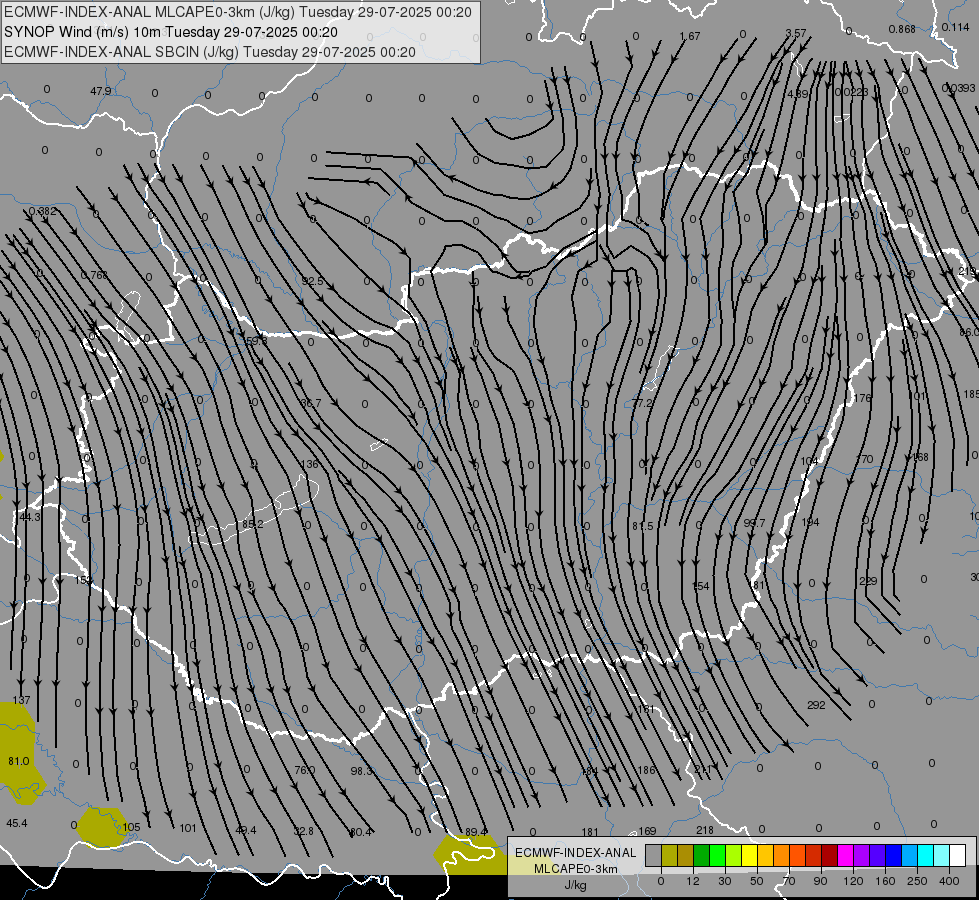Screen dimensions: 979x900
Task: Click the legend tick label 50
Action: [x=756, y=881]
